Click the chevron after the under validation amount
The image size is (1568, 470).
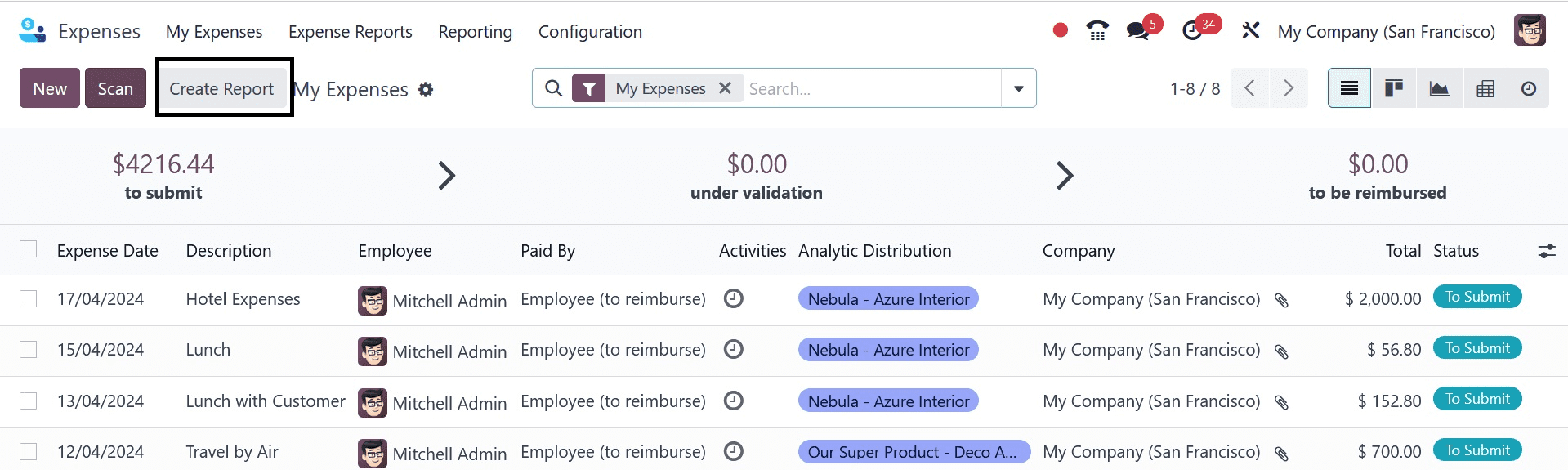(x=1064, y=175)
